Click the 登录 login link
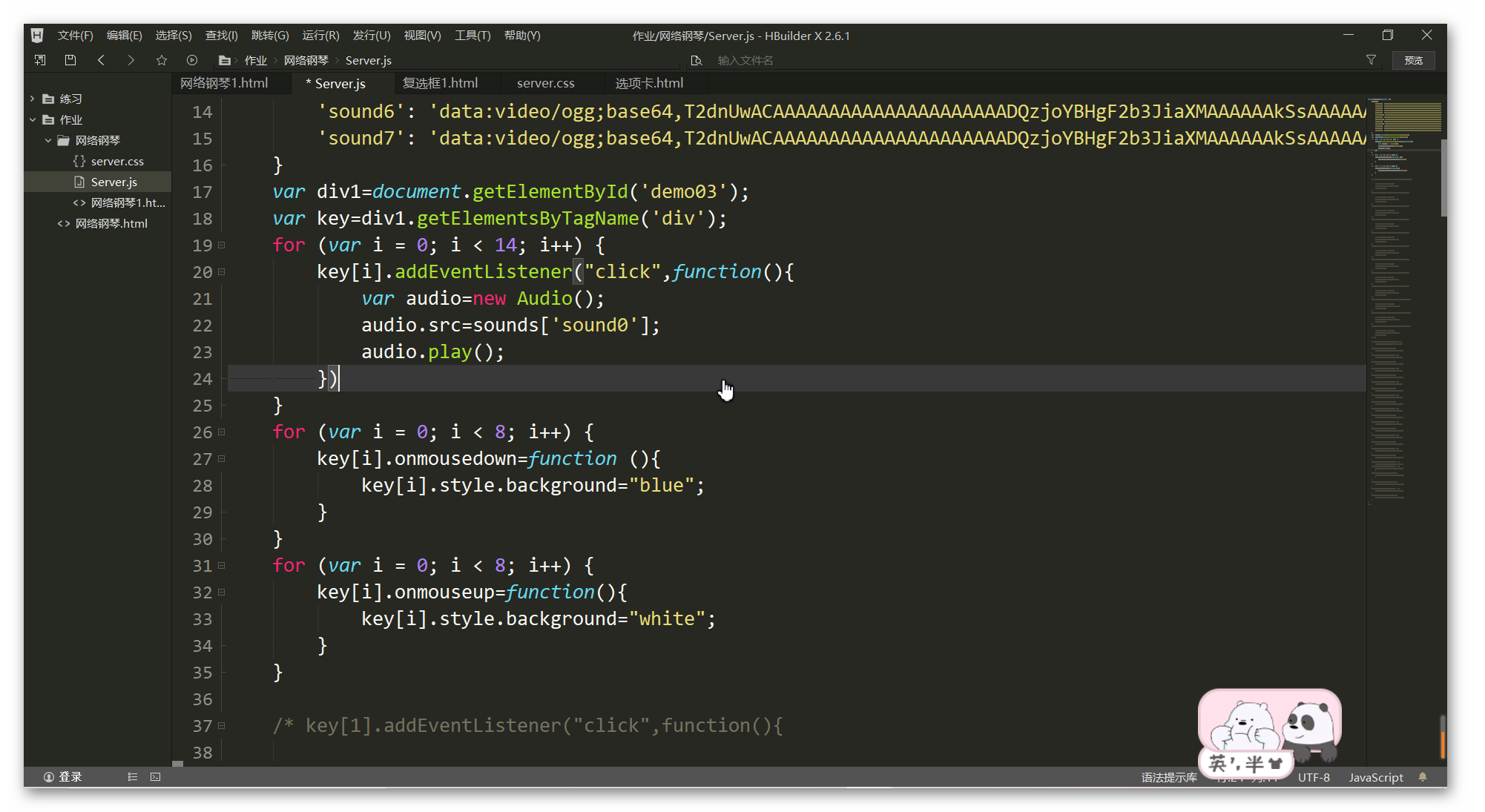Screen dimensions: 1485x812 coord(70,776)
